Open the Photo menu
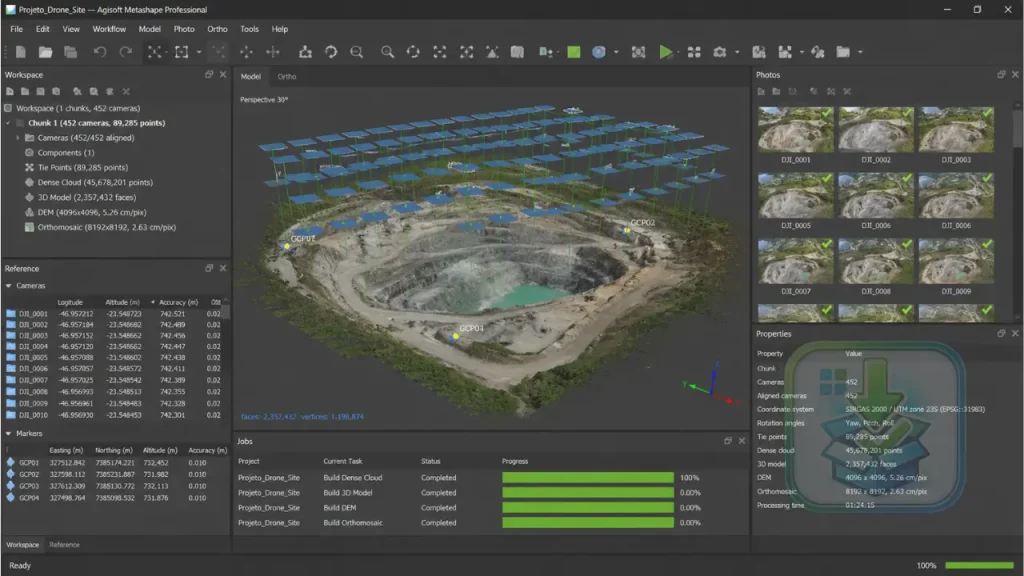Viewport: 1024px width, 576px height. click(184, 29)
